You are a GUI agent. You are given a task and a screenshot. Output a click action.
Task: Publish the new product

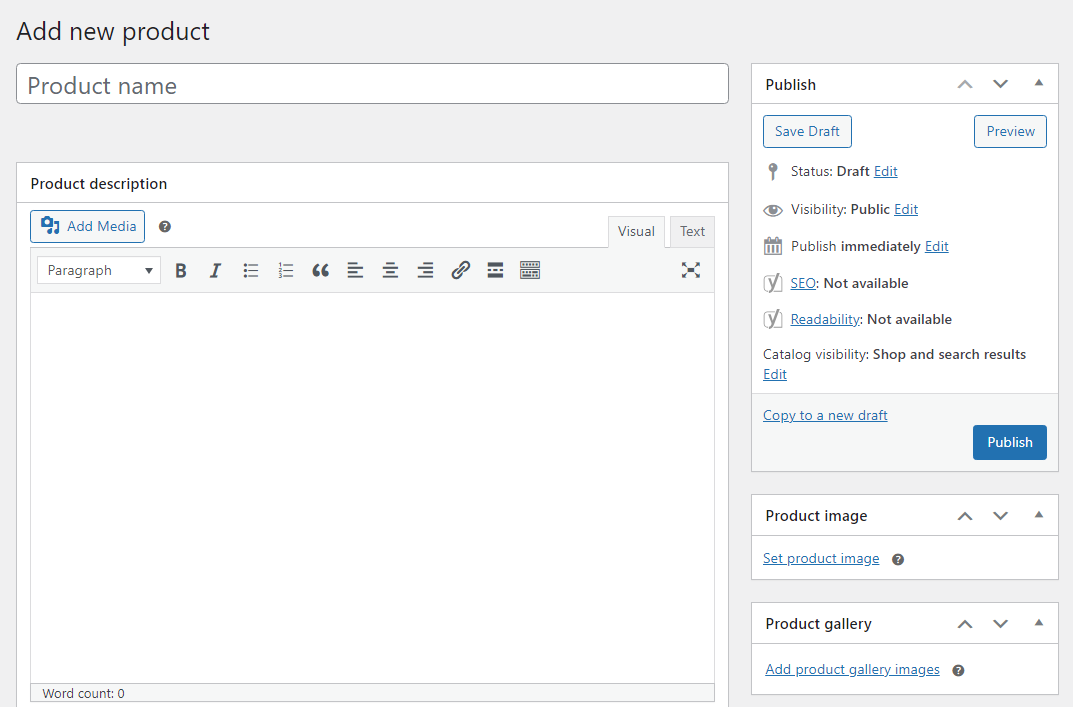[1009, 442]
